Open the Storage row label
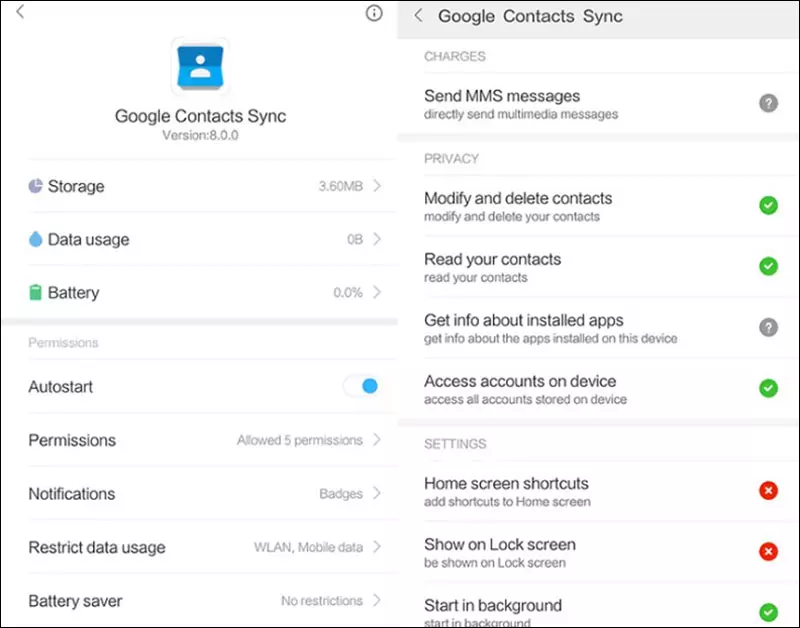This screenshot has width=800, height=628. [76, 186]
